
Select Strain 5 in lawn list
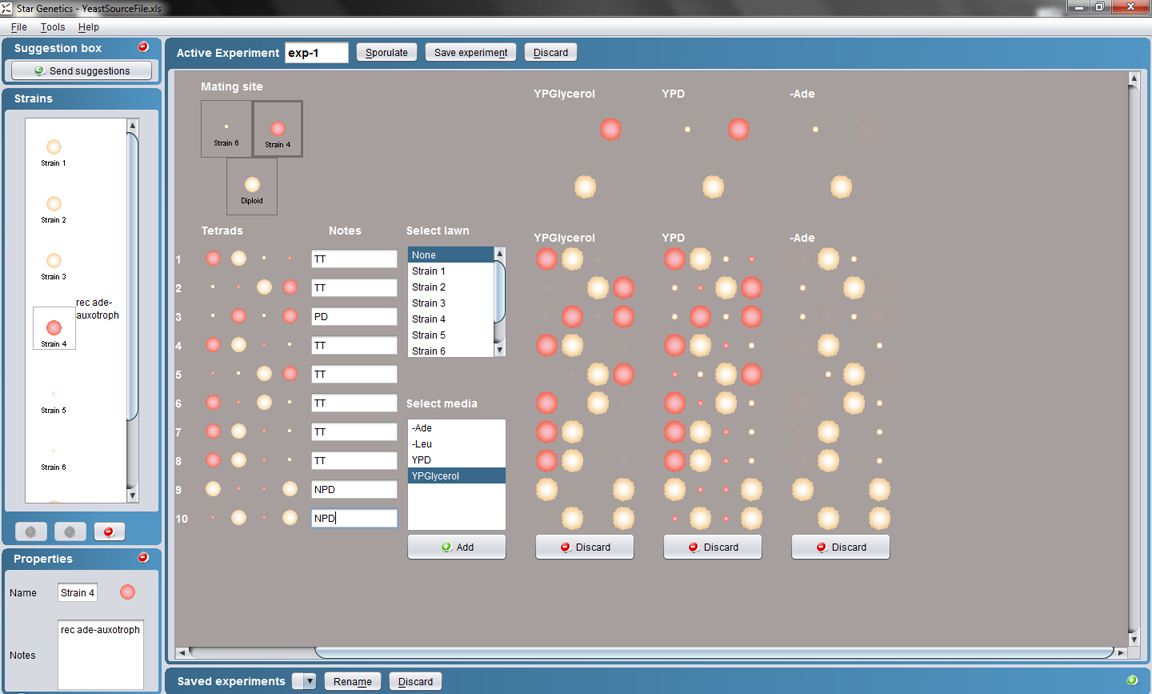click(429, 335)
